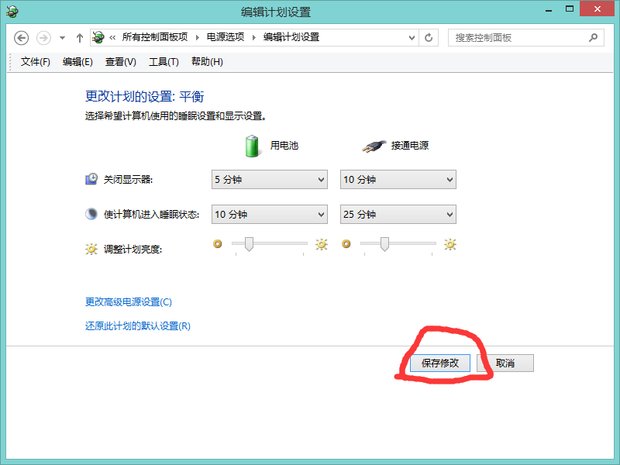Screen dimensions: 620x465
Task: Click the green battery icon
Action: [252, 146]
